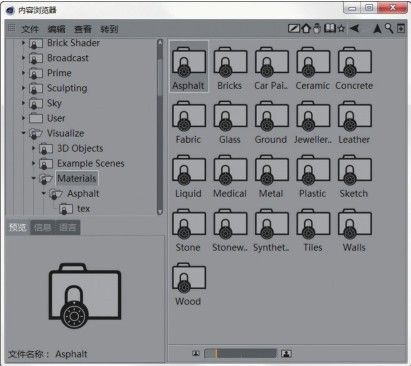Image resolution: width=411 pixels, height=366 pixels.
Task: Click the small thumbnail size icon
Action: [196, 353]
